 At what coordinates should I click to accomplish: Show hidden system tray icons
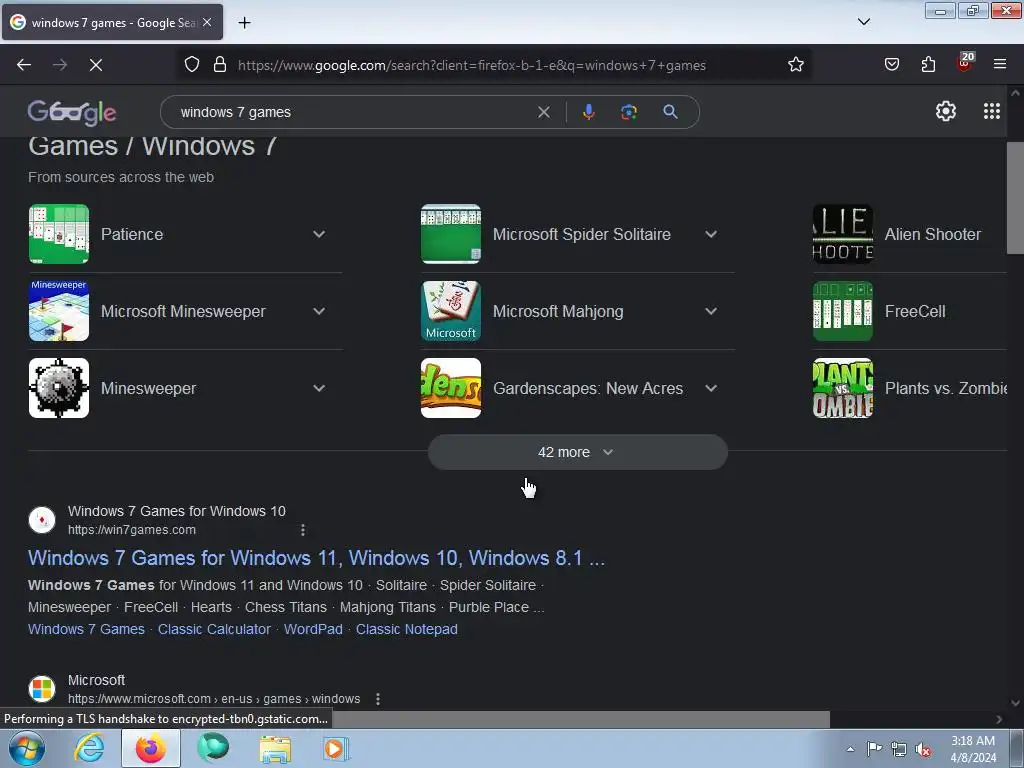click(850, 749)
